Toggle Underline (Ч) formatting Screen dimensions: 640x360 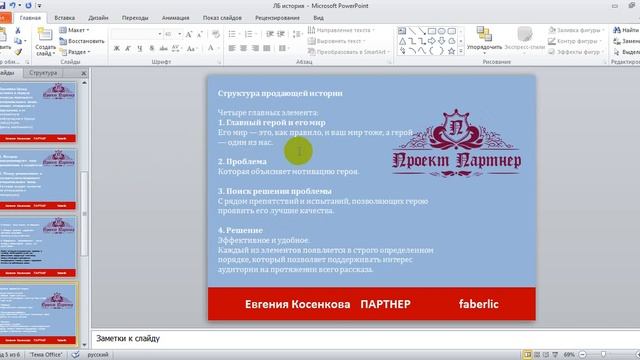click(x=140, y=49)
